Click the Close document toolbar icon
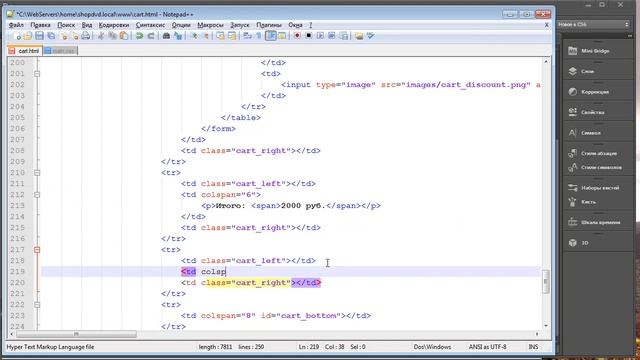 (x=63, y=36)
